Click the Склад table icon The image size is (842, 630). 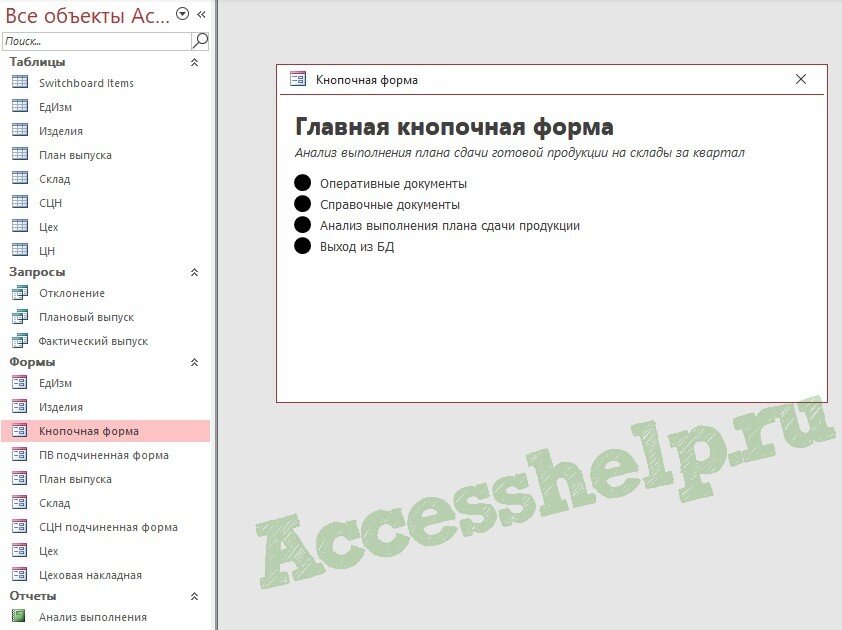[x=20, y=178]
